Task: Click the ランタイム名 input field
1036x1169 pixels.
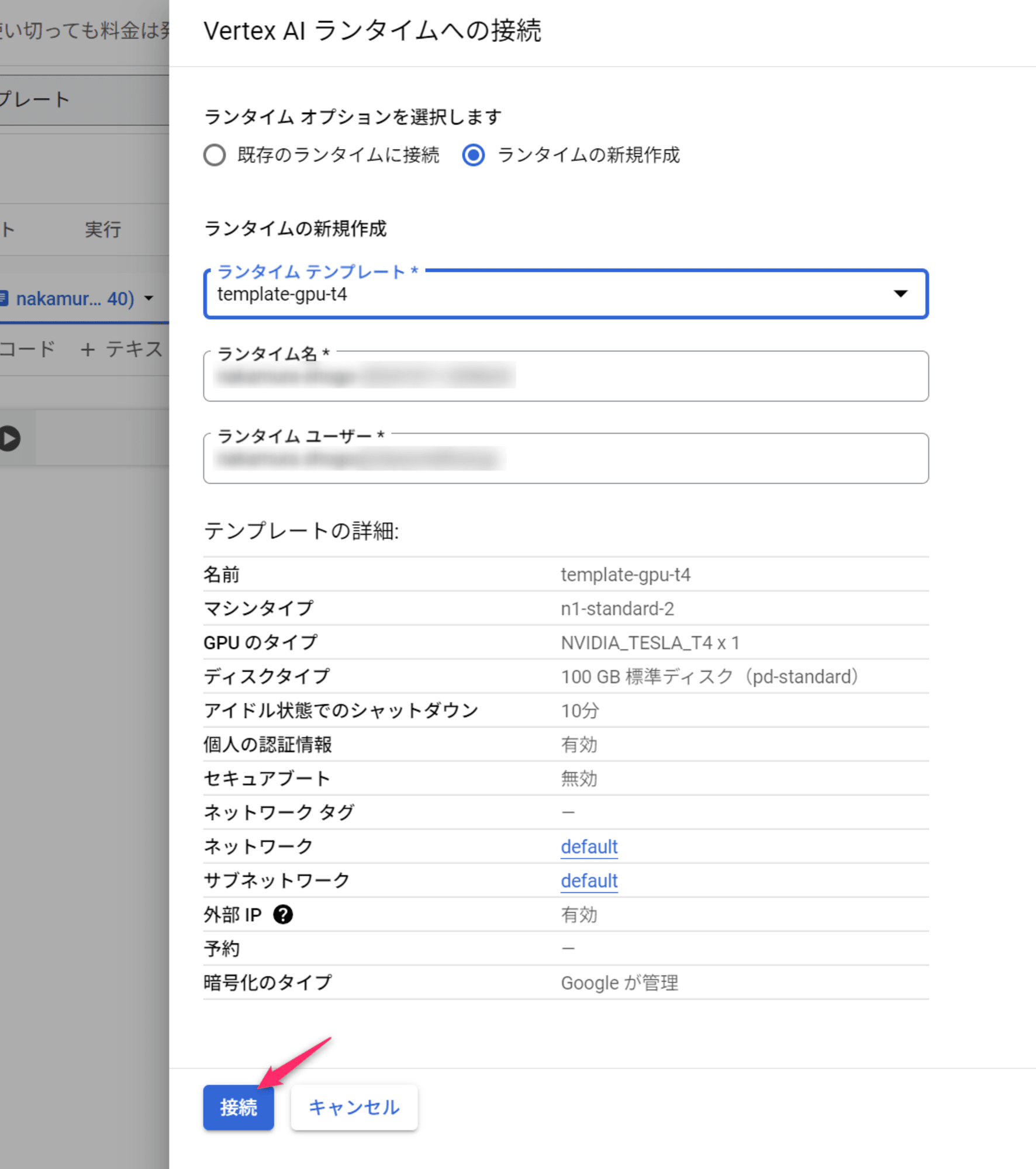Action: click(x=565, y=376)
